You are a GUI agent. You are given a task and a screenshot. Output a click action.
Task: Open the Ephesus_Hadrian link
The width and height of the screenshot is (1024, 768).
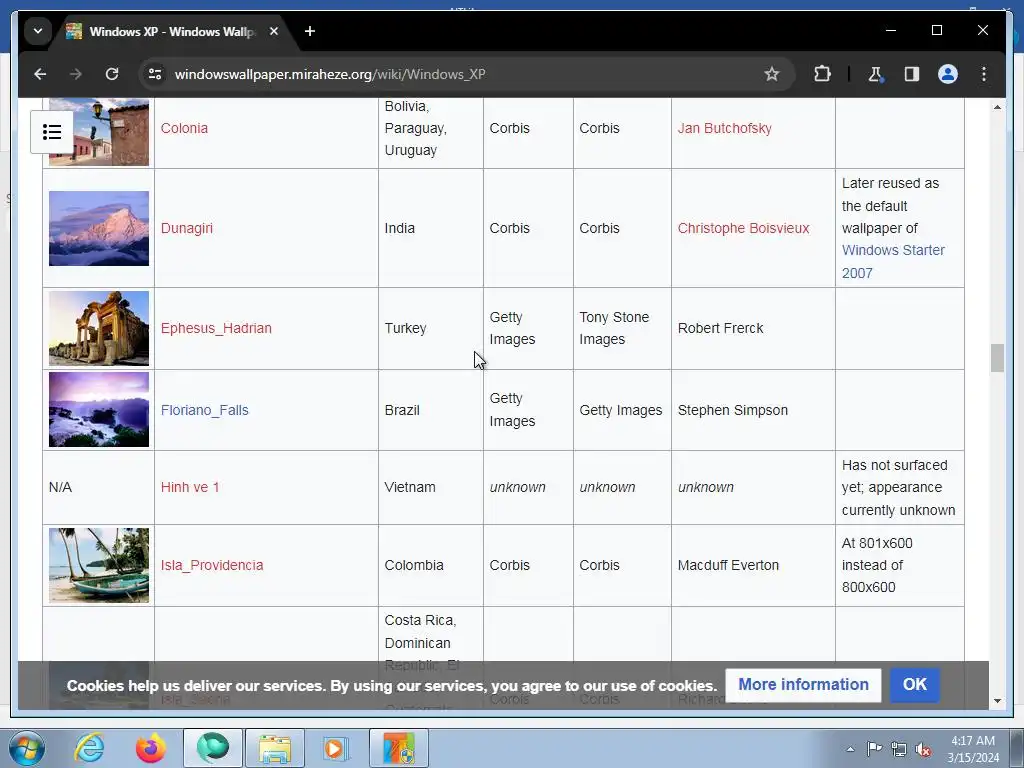pos(216,328)
